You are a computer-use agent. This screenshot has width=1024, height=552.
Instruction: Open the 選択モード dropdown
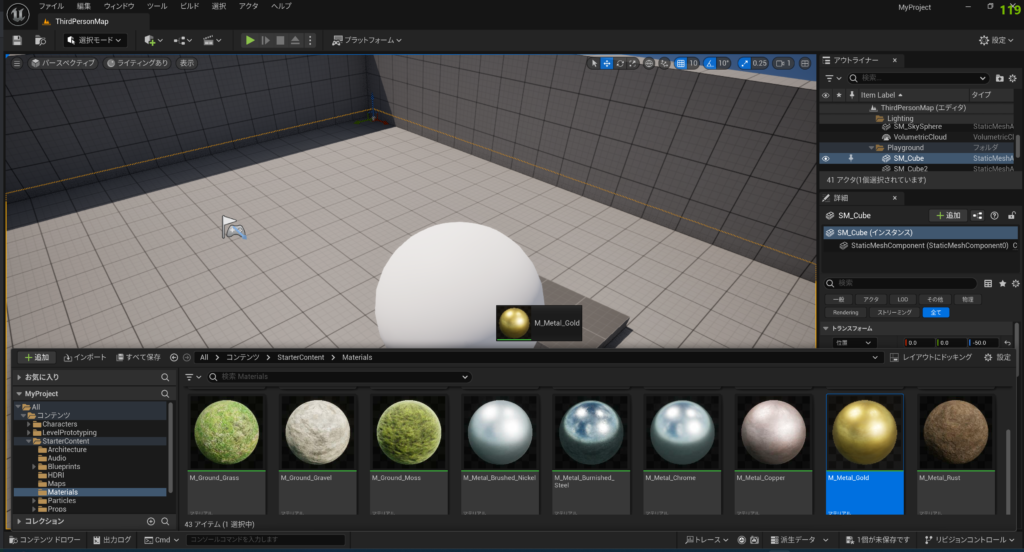[95, 40]
